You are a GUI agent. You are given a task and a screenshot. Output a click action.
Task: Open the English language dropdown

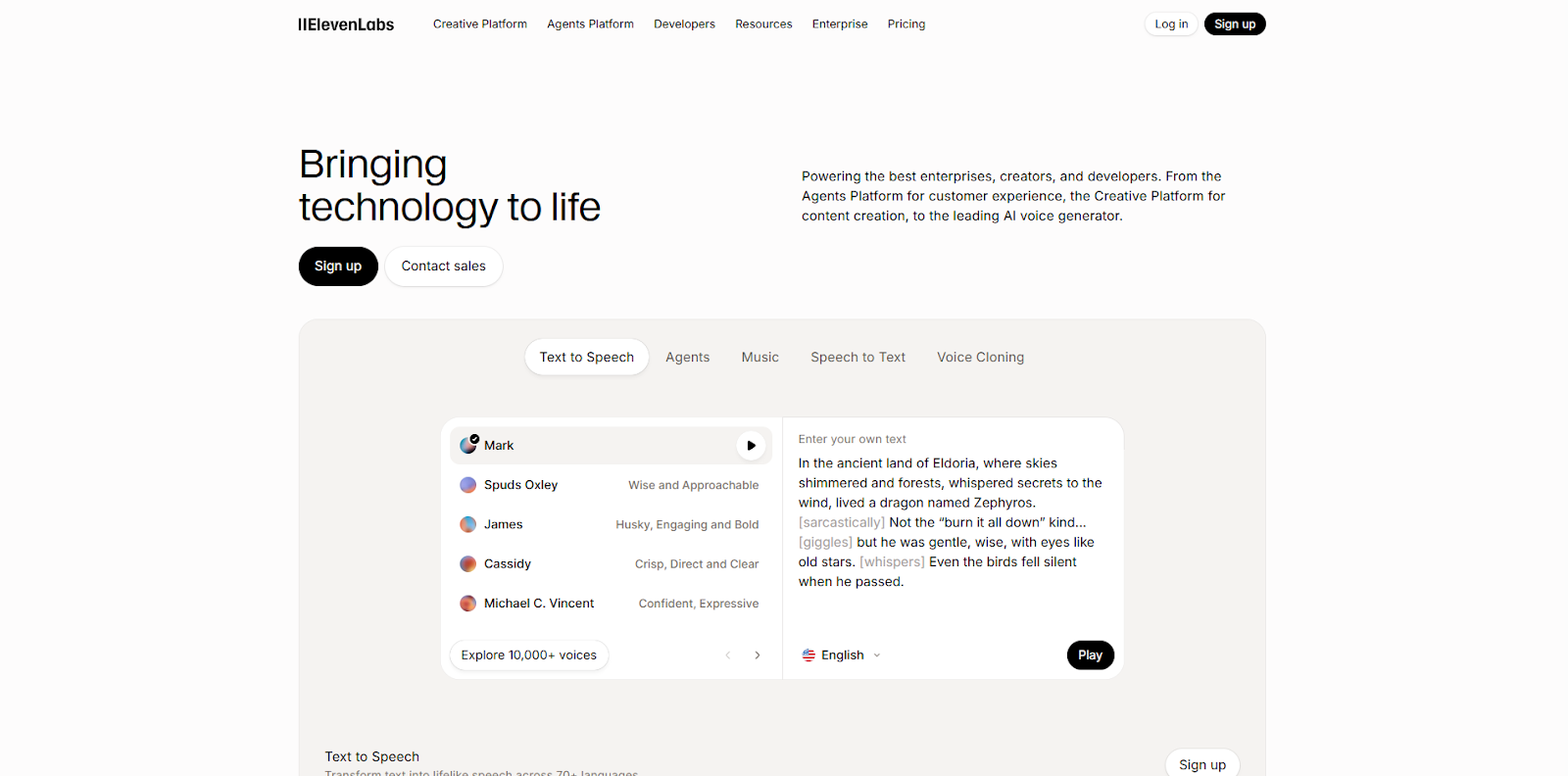coord(842,655)
